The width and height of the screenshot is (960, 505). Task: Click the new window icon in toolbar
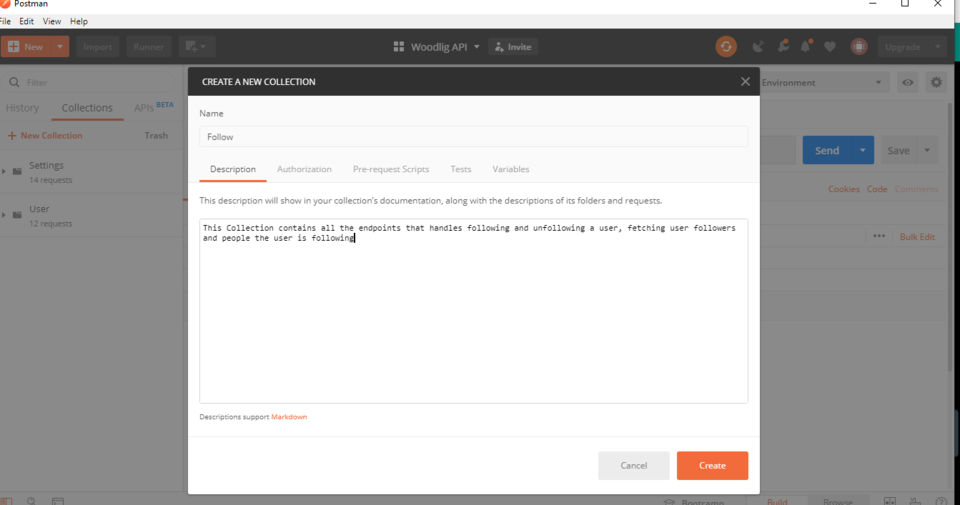196,47
